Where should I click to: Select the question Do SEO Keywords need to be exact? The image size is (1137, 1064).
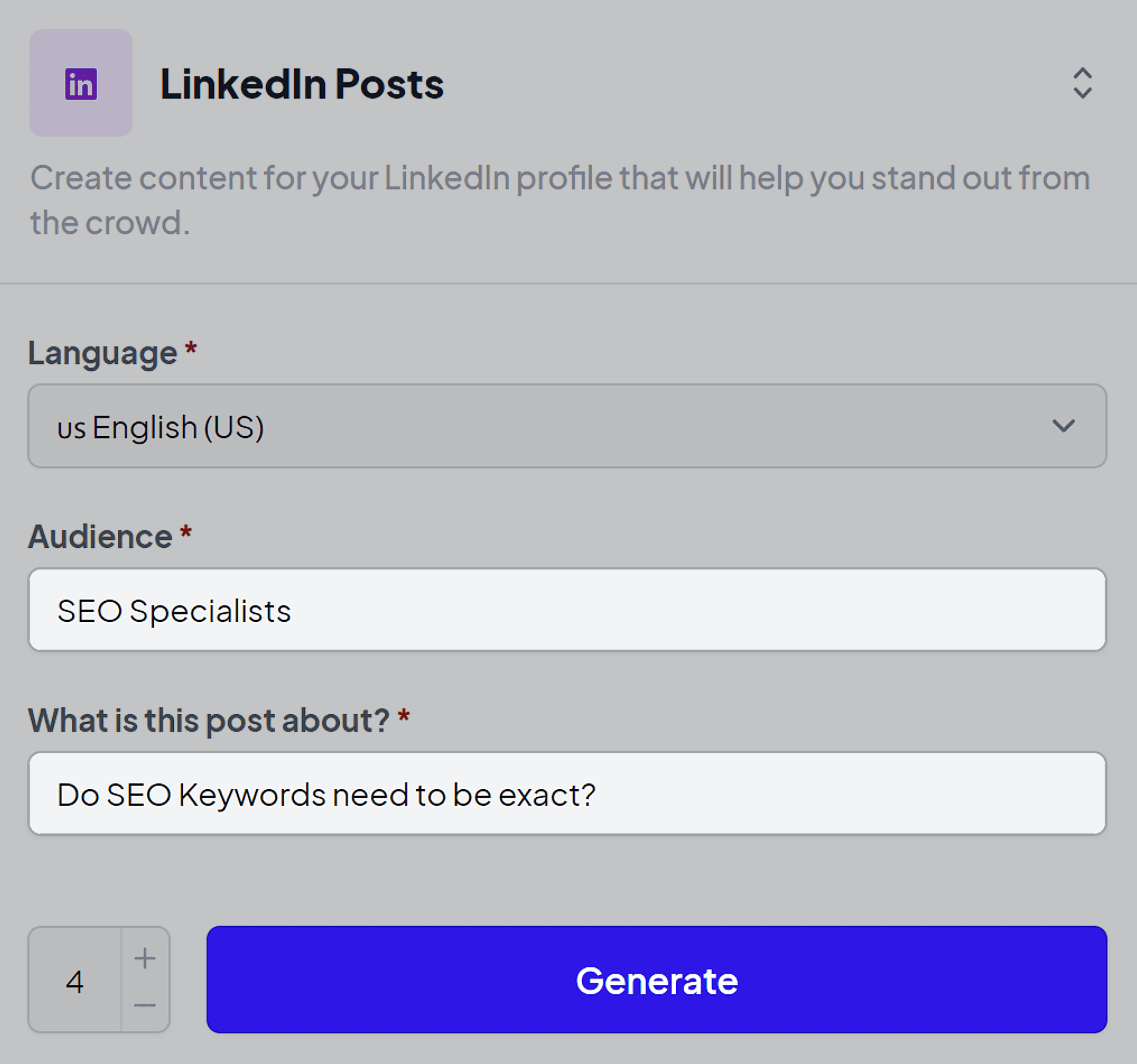click(x=567, y=793)
